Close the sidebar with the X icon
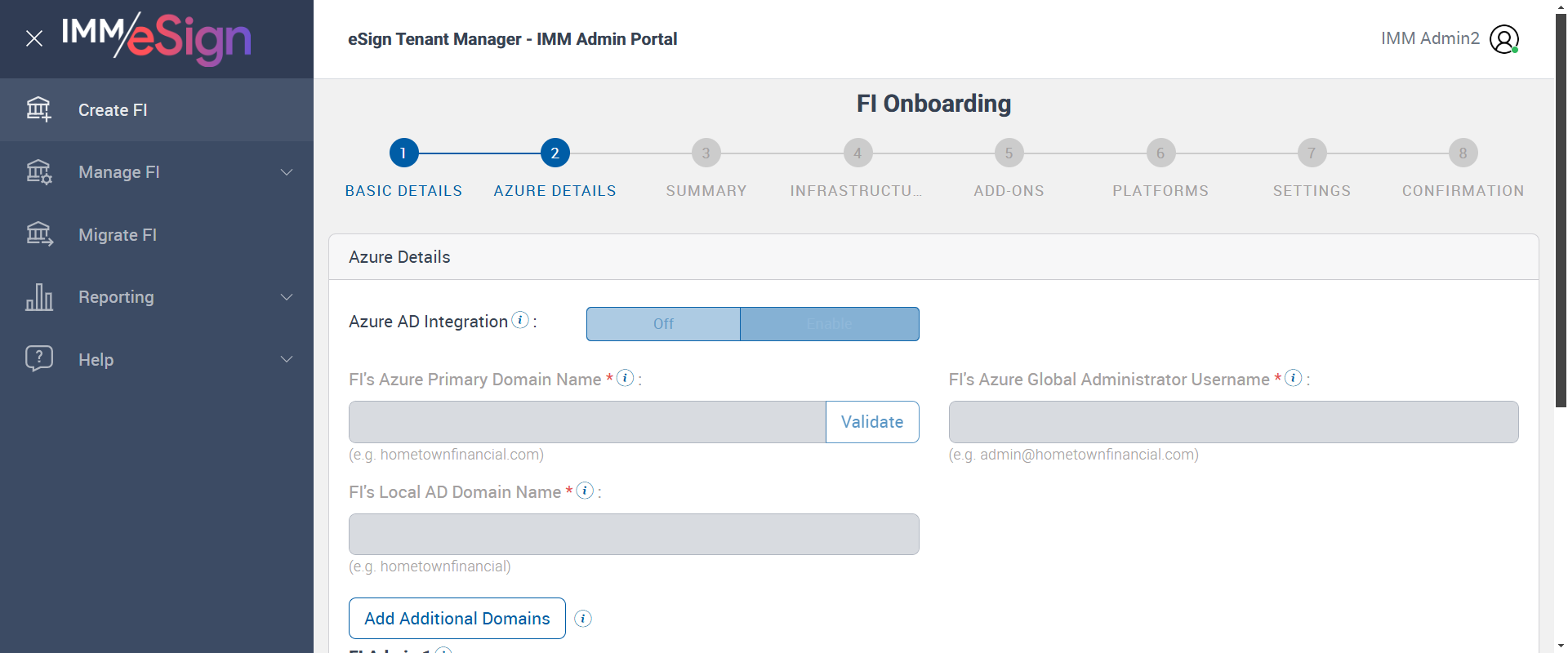Image resolution: width=1568 pixels, height=653 pixels. [34, 38]
